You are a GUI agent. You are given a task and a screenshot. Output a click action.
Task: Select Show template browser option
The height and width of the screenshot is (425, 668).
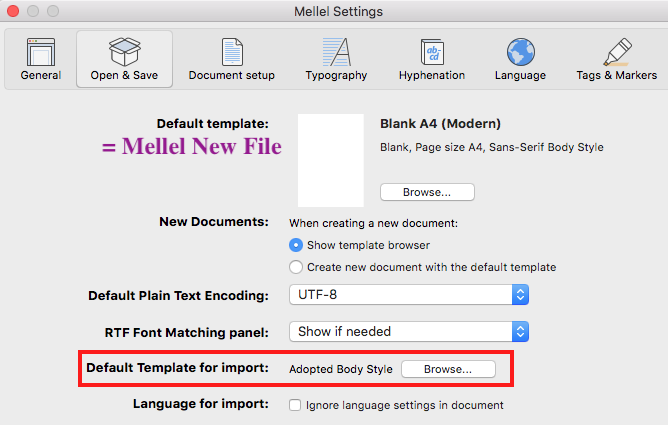(296, 245)
